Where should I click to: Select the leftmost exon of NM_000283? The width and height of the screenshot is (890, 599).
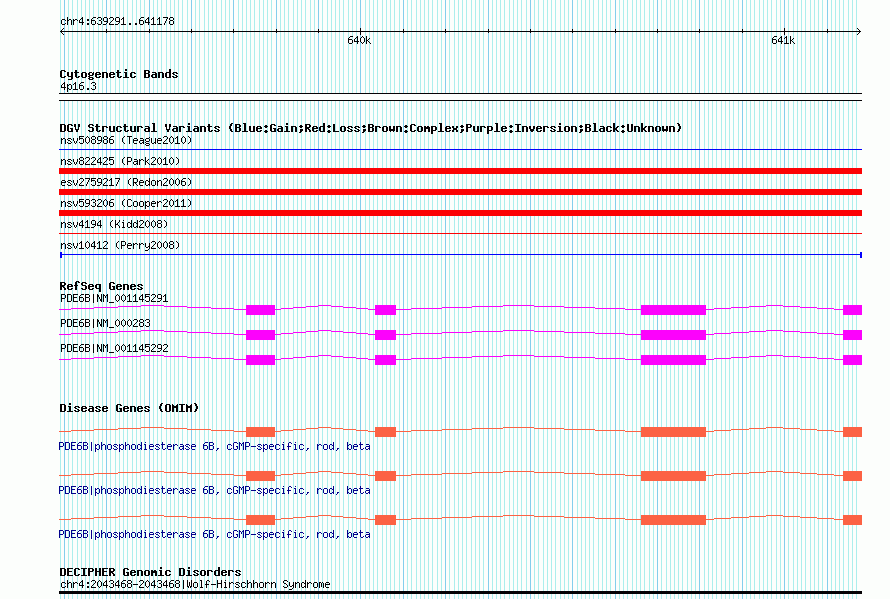click(261, 335)
